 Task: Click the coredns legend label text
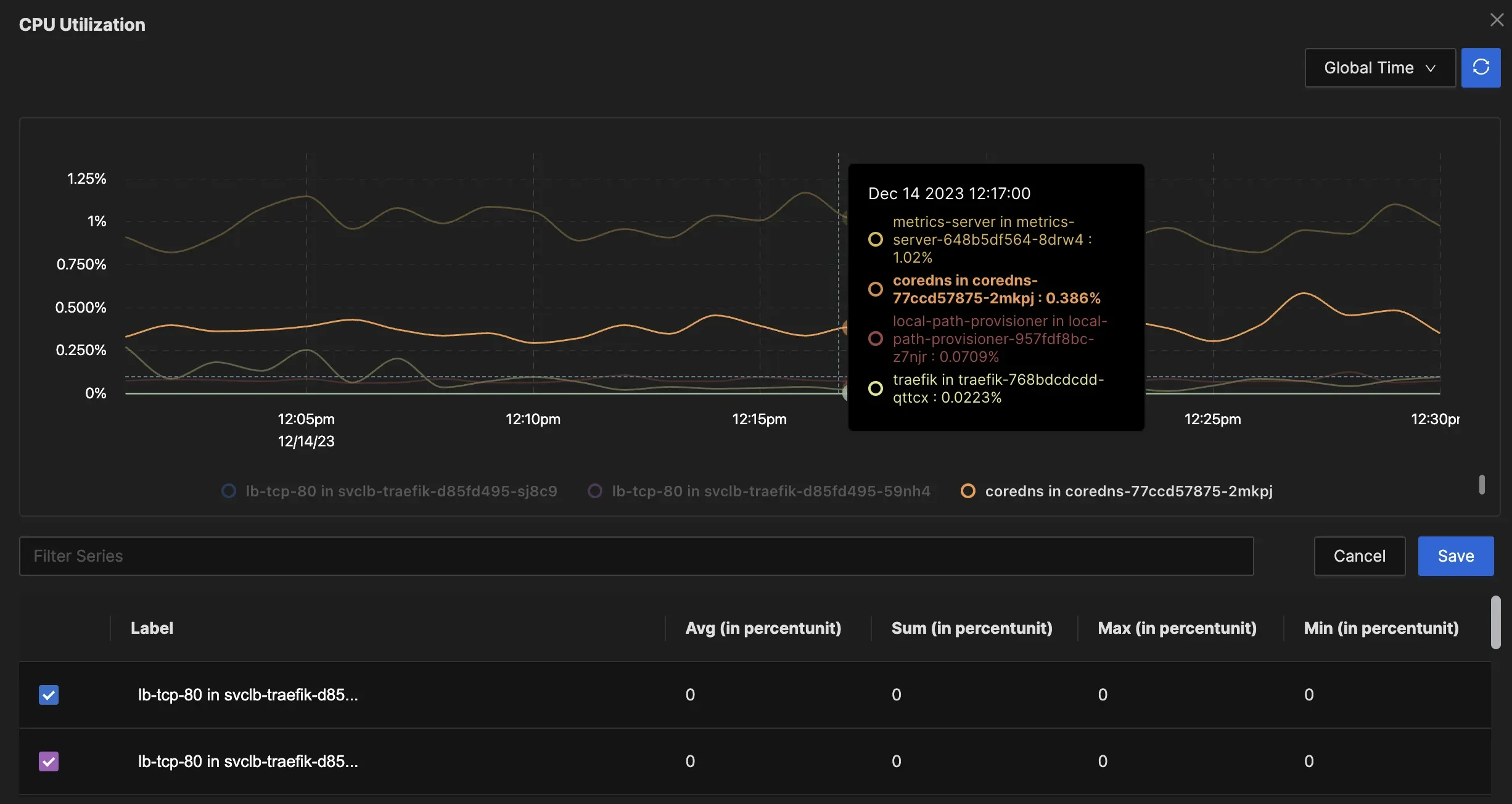(1128, 491)
